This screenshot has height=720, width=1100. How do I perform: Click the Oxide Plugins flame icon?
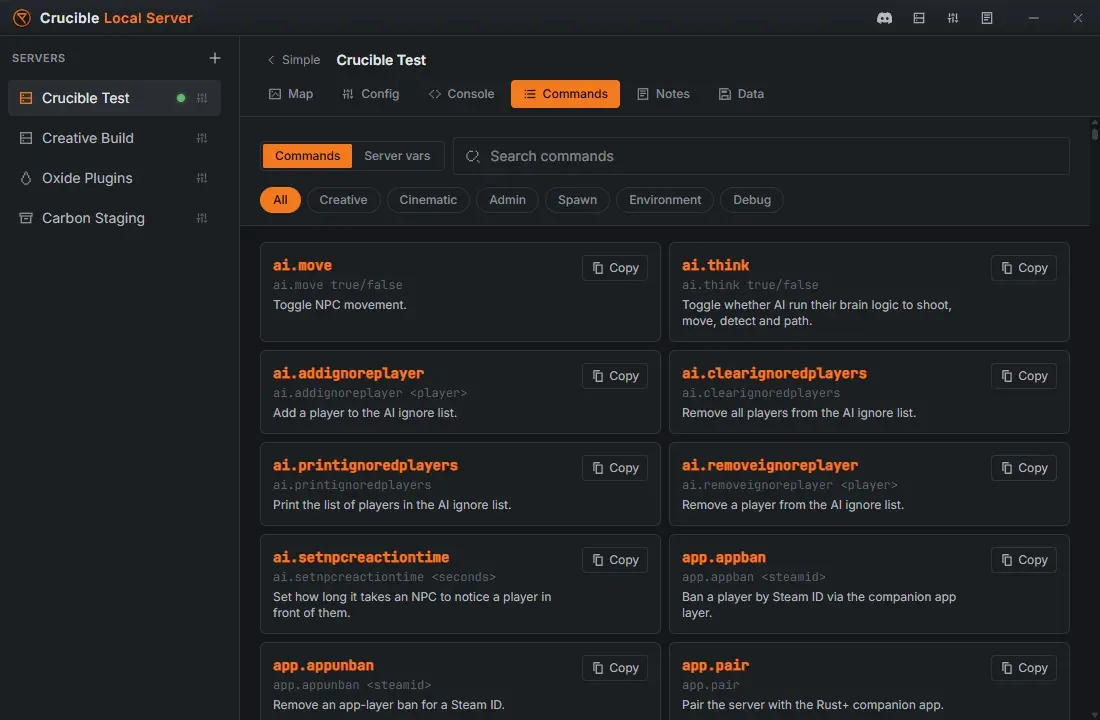[26, 178]
